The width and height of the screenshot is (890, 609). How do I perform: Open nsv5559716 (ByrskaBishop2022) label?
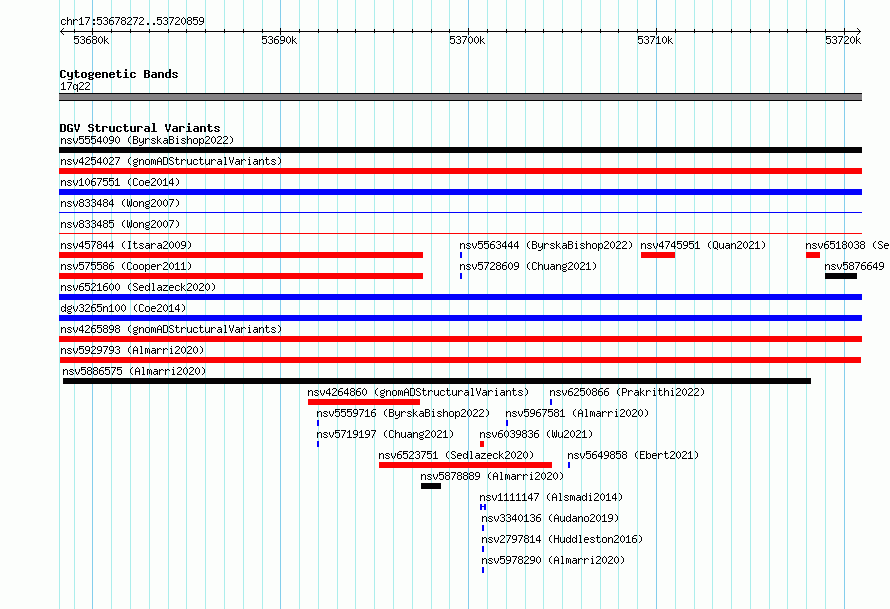tap(403, 413)
